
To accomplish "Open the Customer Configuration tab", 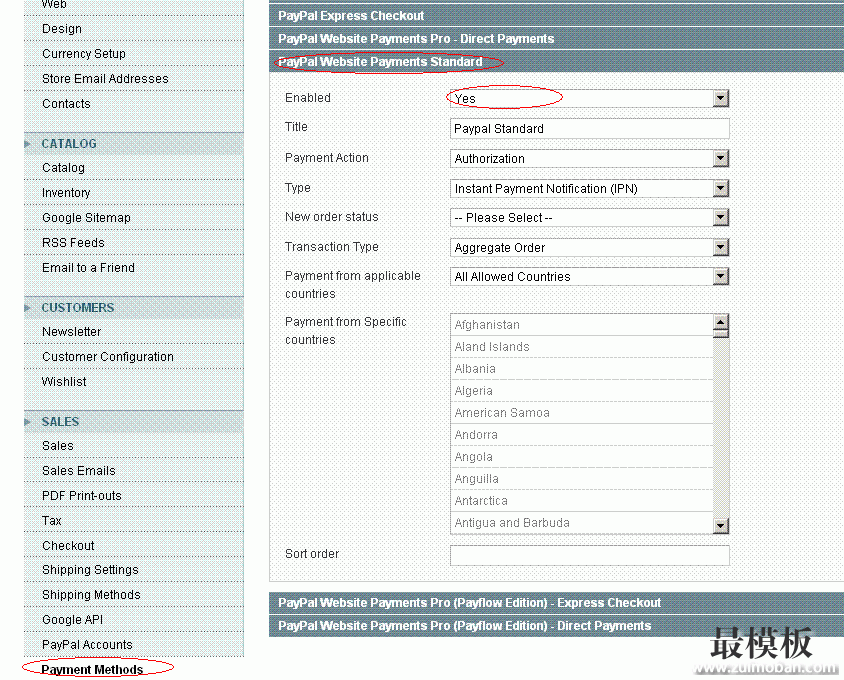I will tap(134, 357).
